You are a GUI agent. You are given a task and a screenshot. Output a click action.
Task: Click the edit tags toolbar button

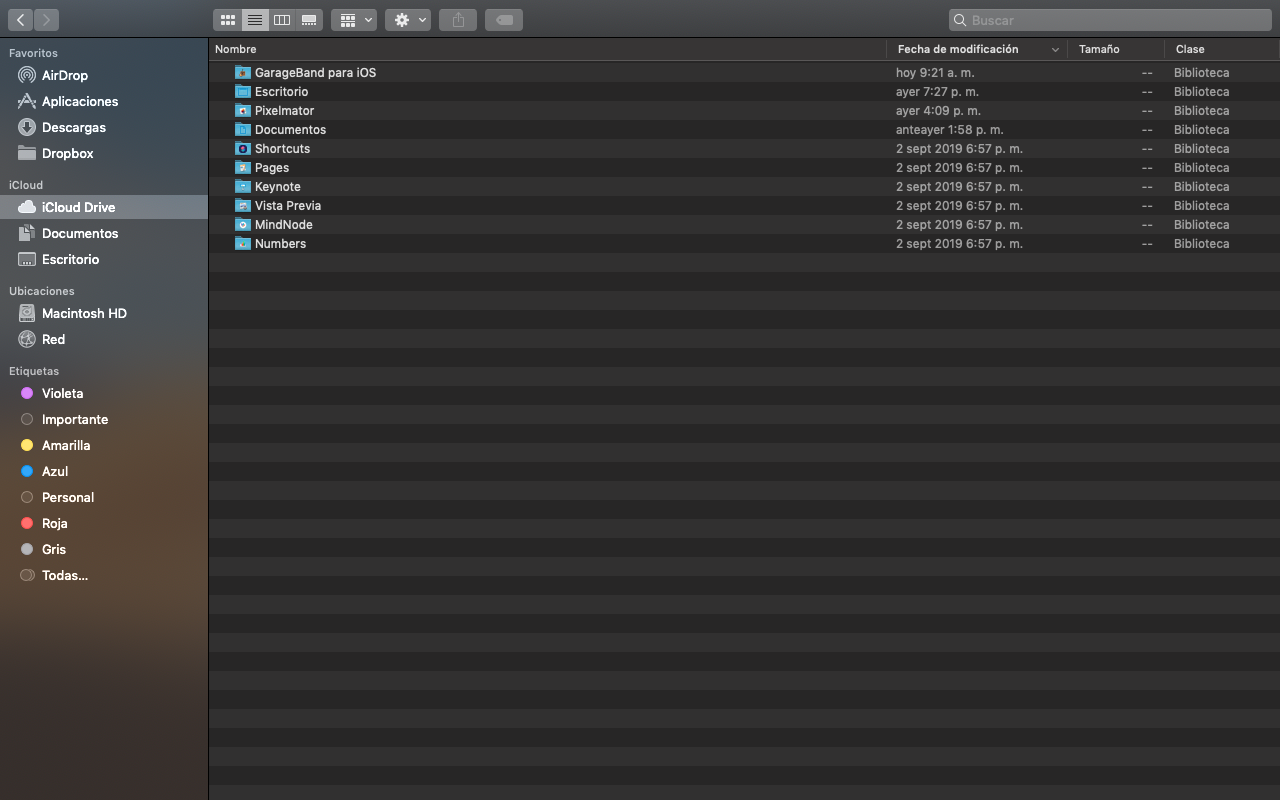(x=504, y=20)
